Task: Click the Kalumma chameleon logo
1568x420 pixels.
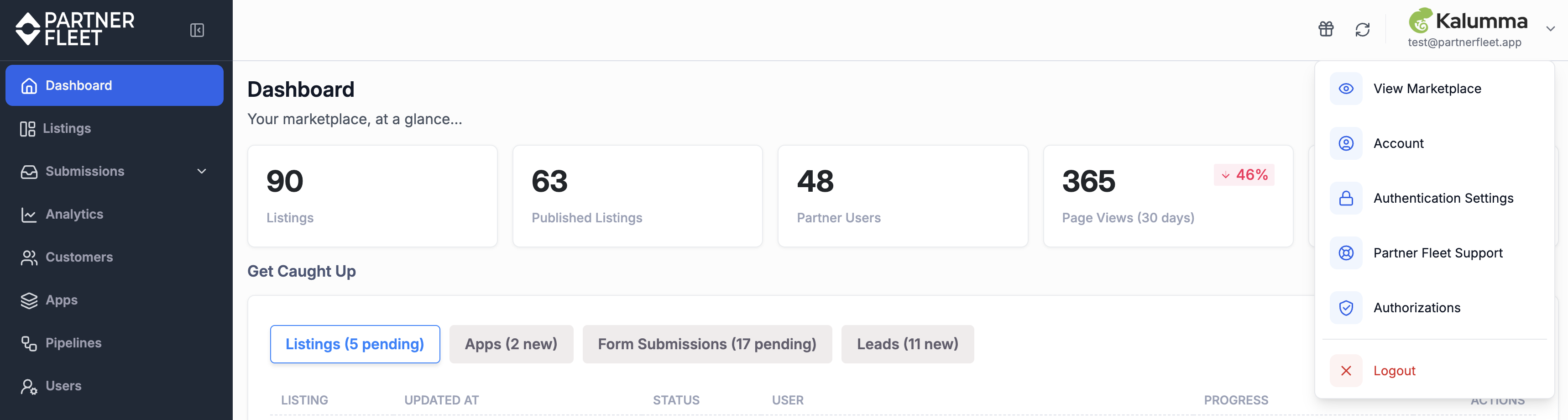Action: coord(1420,21)
